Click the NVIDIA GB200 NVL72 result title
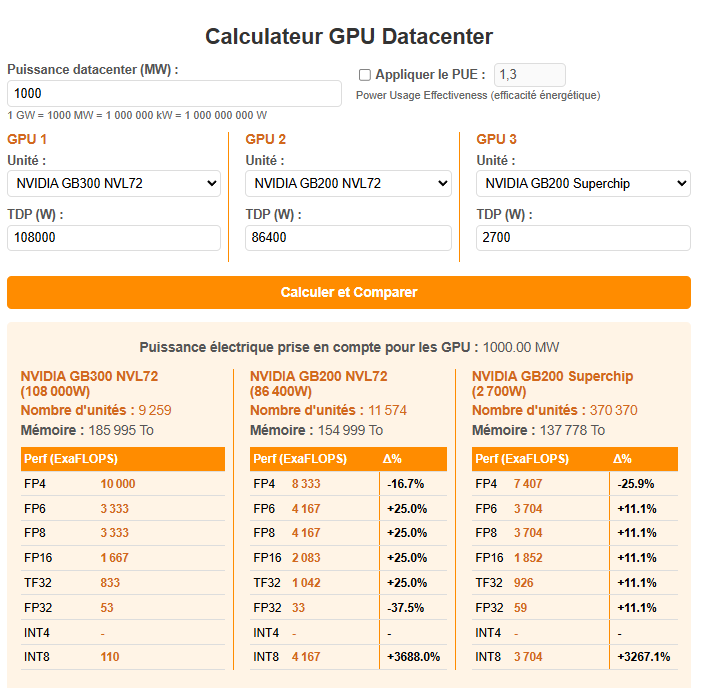Image resolution: width=702 pixels, height=688 pixels. [x=318, y=384]
